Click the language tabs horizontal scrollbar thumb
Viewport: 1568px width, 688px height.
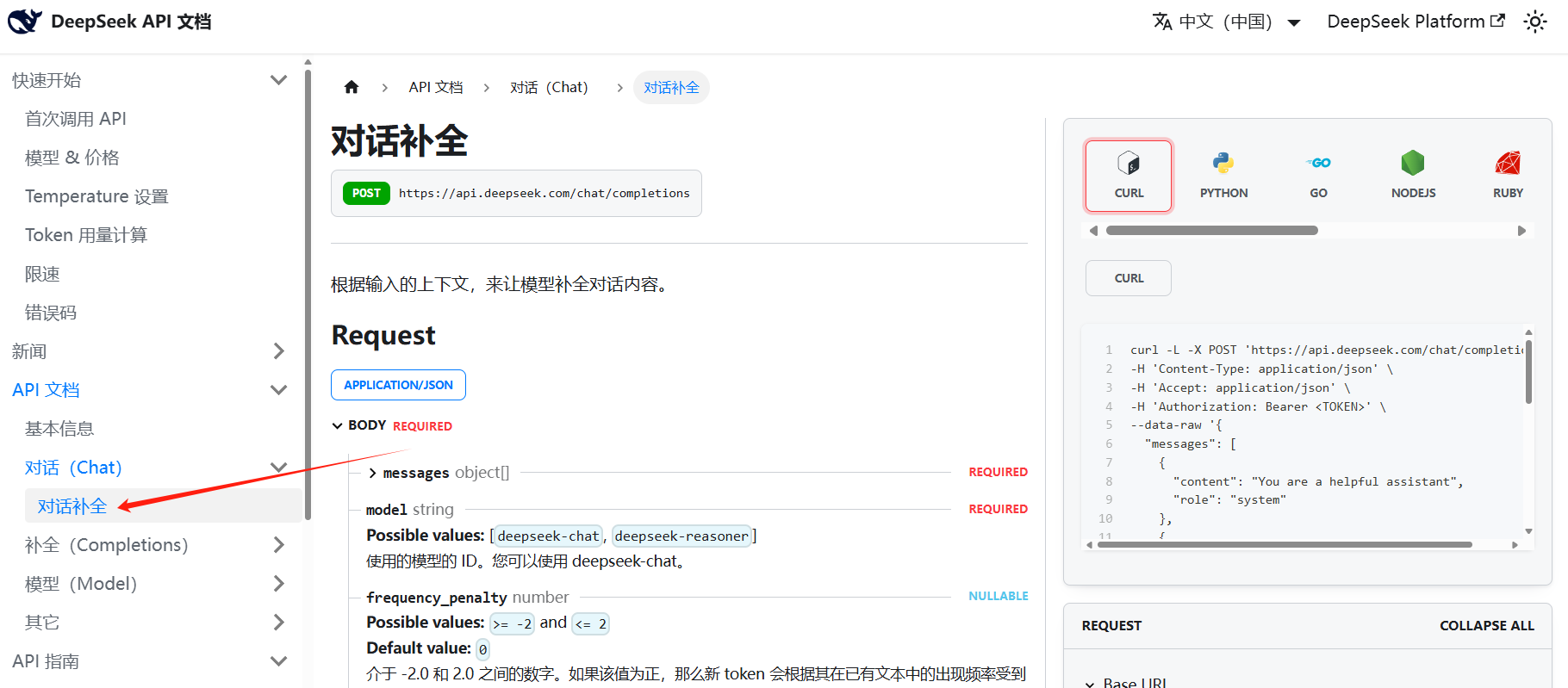[x=1211, y=231]
